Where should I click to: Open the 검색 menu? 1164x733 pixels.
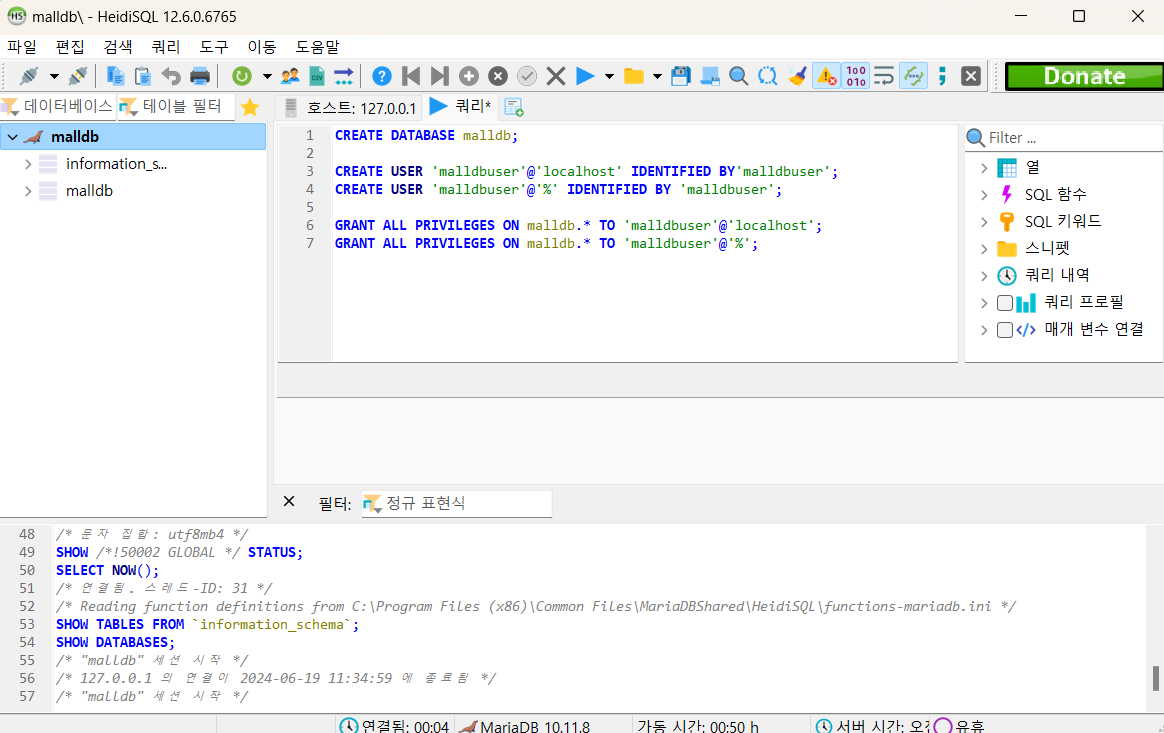click(118, 47)
